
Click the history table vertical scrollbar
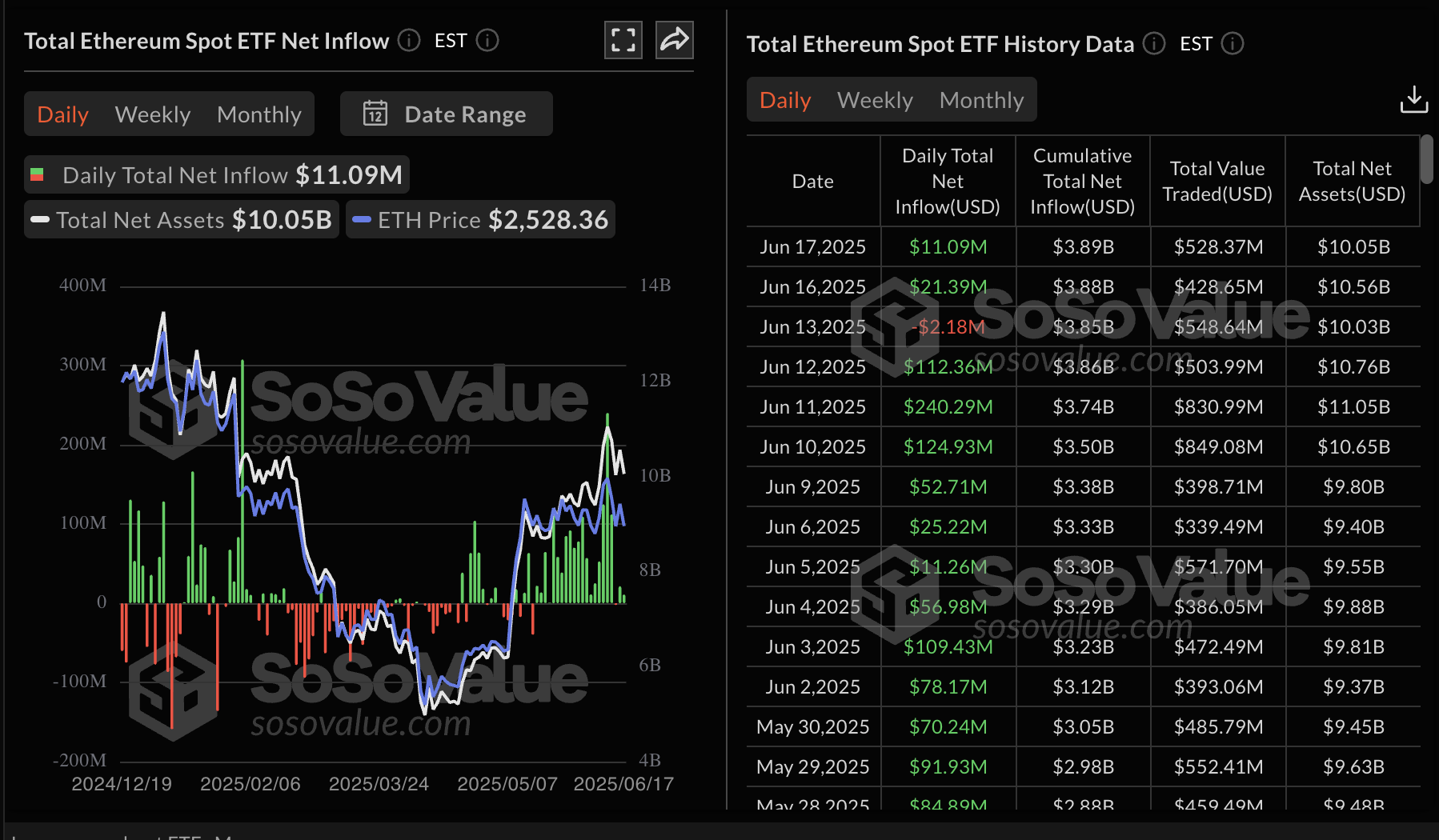click(x=1426, y=158)
